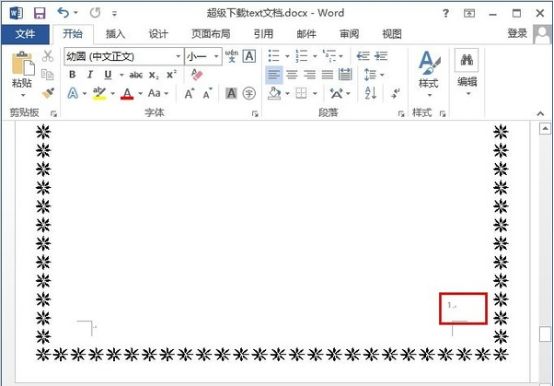Sort text with the A-Z icon
The width and height of the screenshot is (554, 386).
pyautogui.click(x=370, y=93)
